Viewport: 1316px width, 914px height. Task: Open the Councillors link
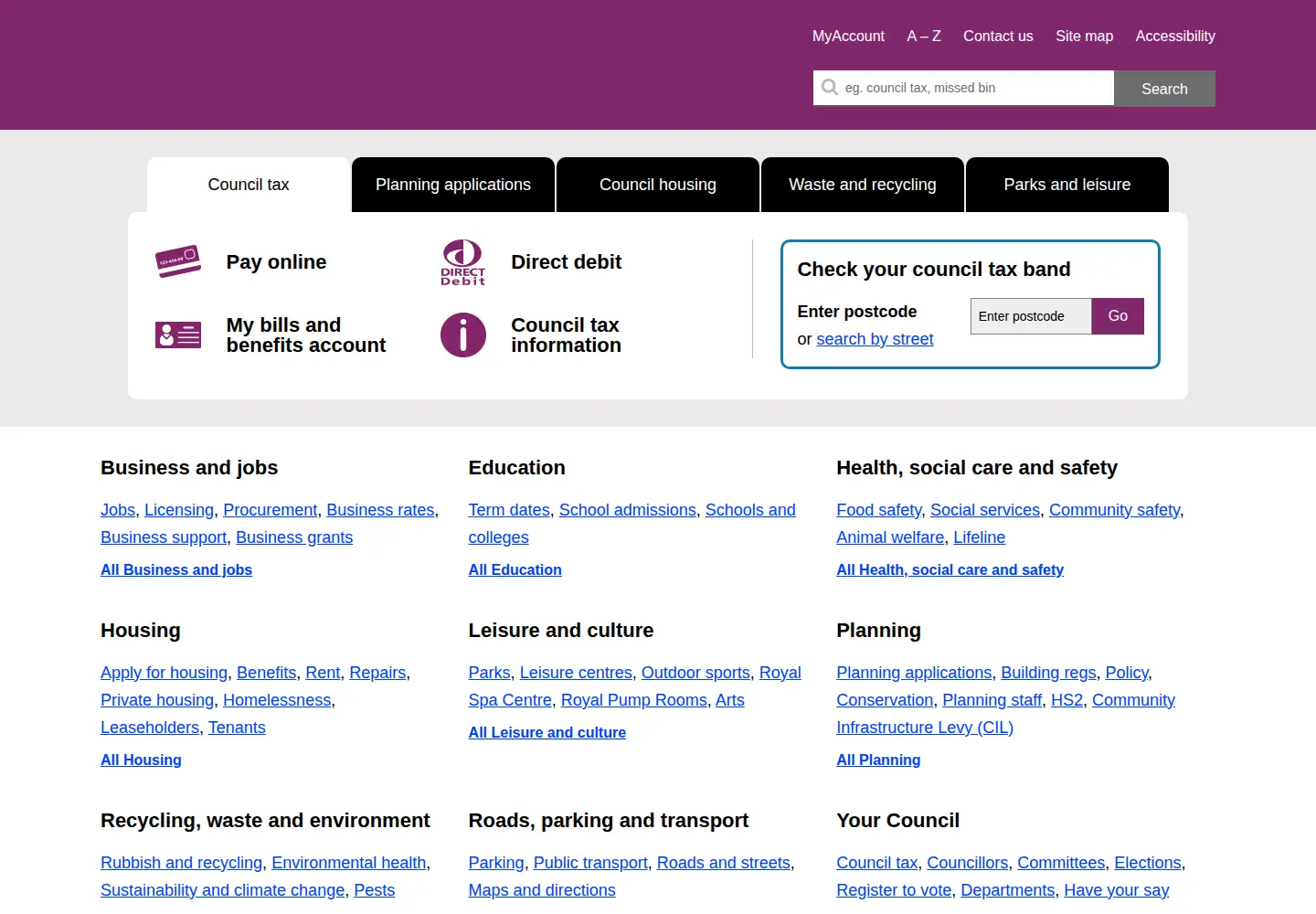tap(967, 863)
